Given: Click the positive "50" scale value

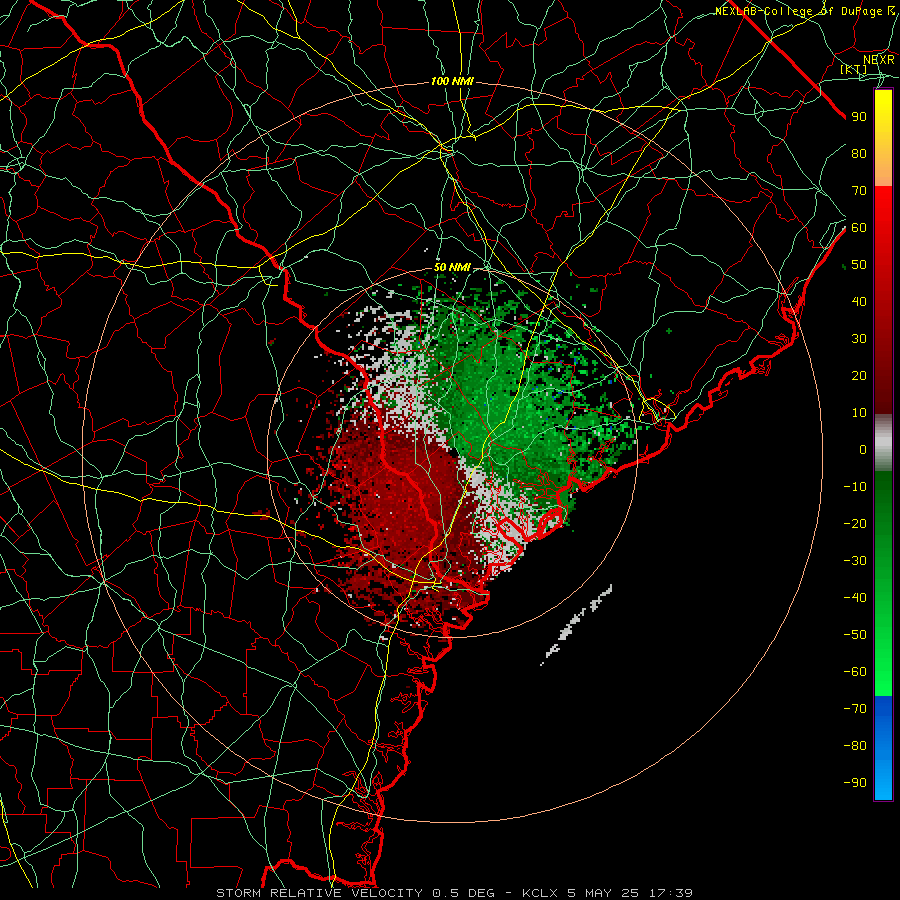Looking at the screenshot, I should pos(859,265).
